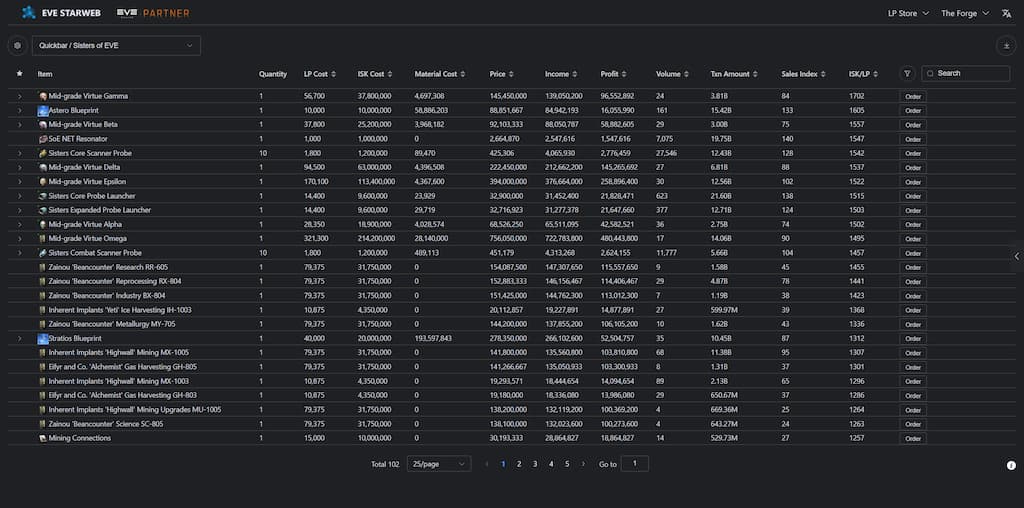Click the EVE Starweb logo icon
This screenshot has width=1024, height=508.
point(29,12)
